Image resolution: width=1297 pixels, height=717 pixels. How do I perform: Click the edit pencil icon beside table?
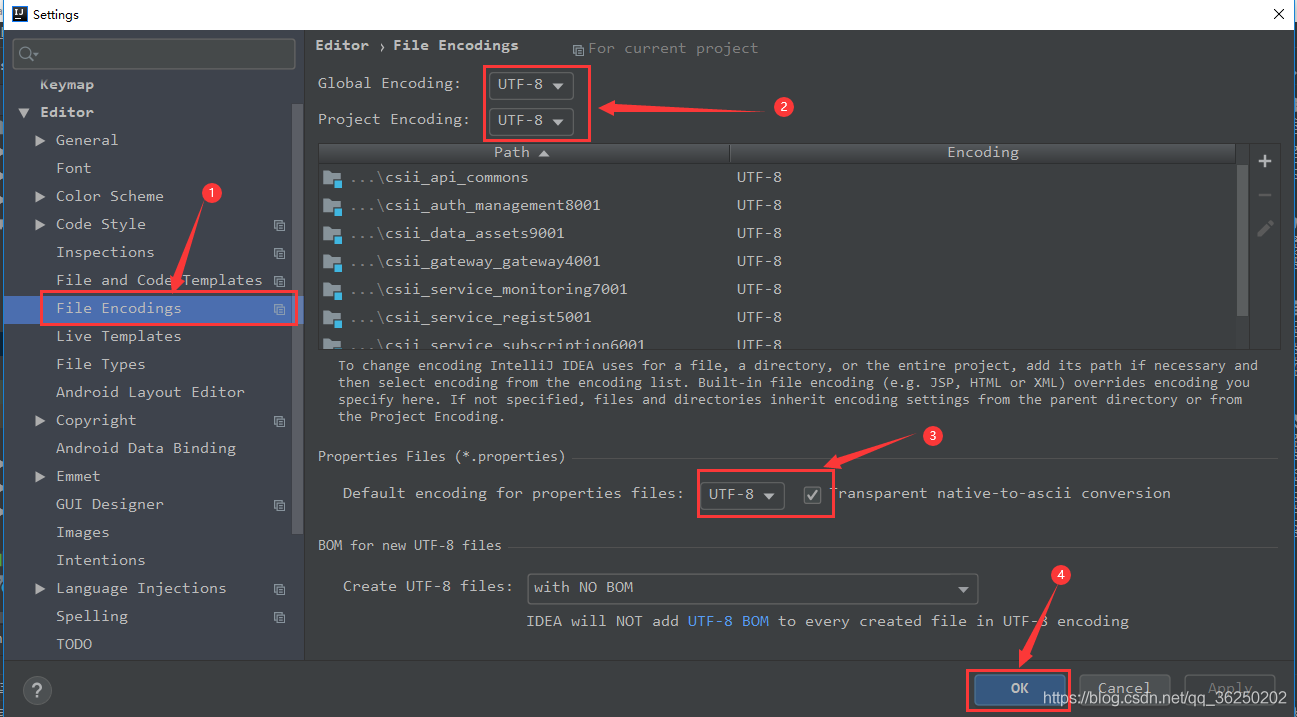1265,228
